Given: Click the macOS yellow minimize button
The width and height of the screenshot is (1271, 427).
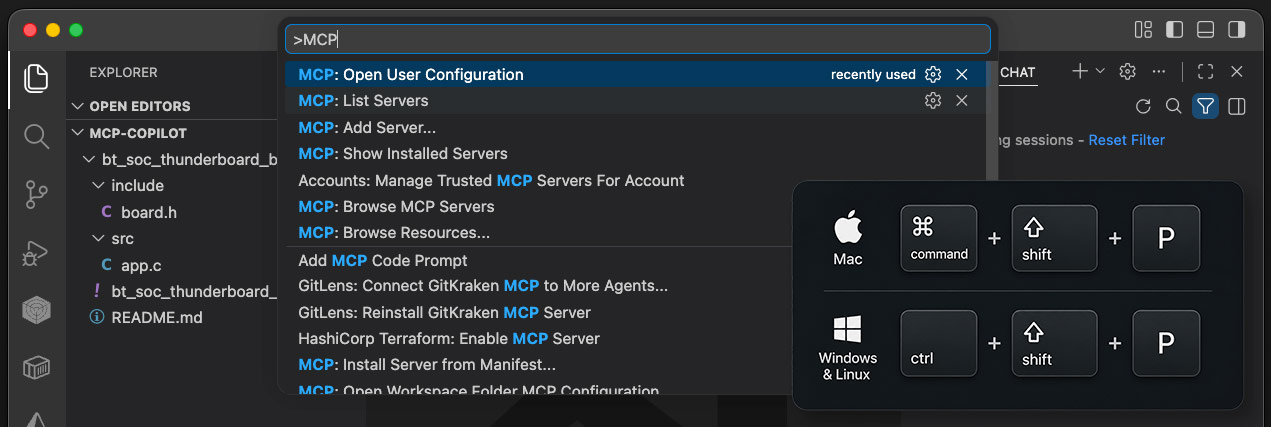Looking at the screenshot, I should tap(53, 31).
